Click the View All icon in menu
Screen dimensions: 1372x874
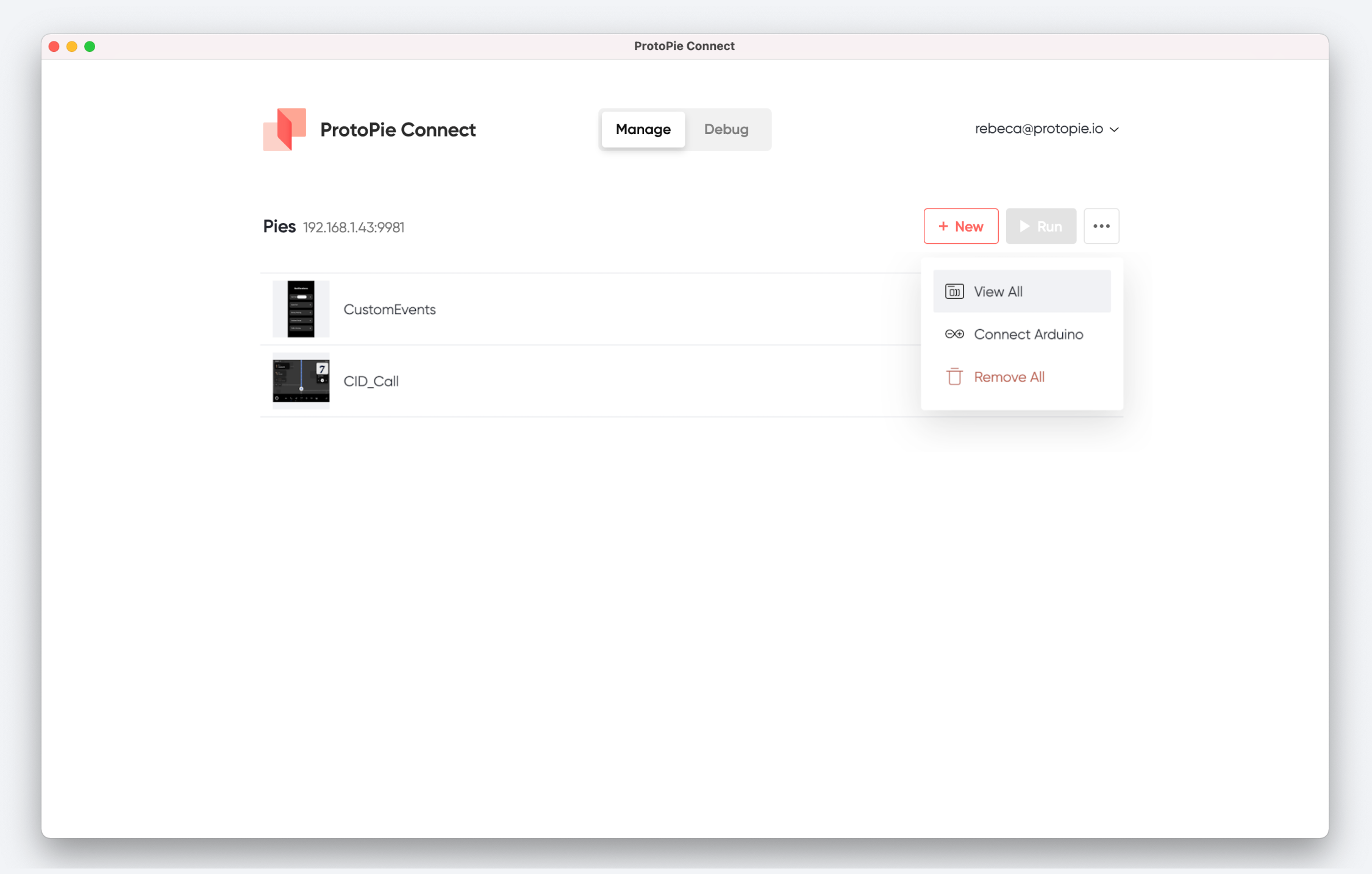pos(954,291)
